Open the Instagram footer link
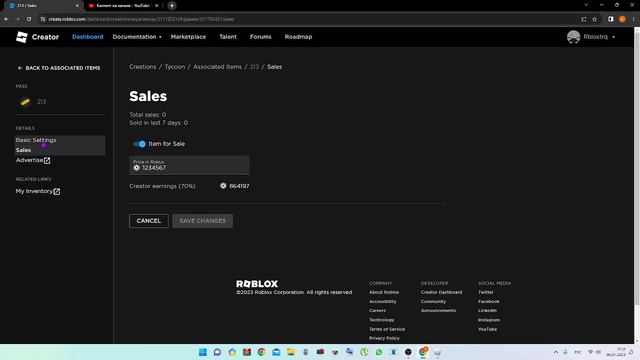Viewport: 640px width, 360px height. (489, 320)
